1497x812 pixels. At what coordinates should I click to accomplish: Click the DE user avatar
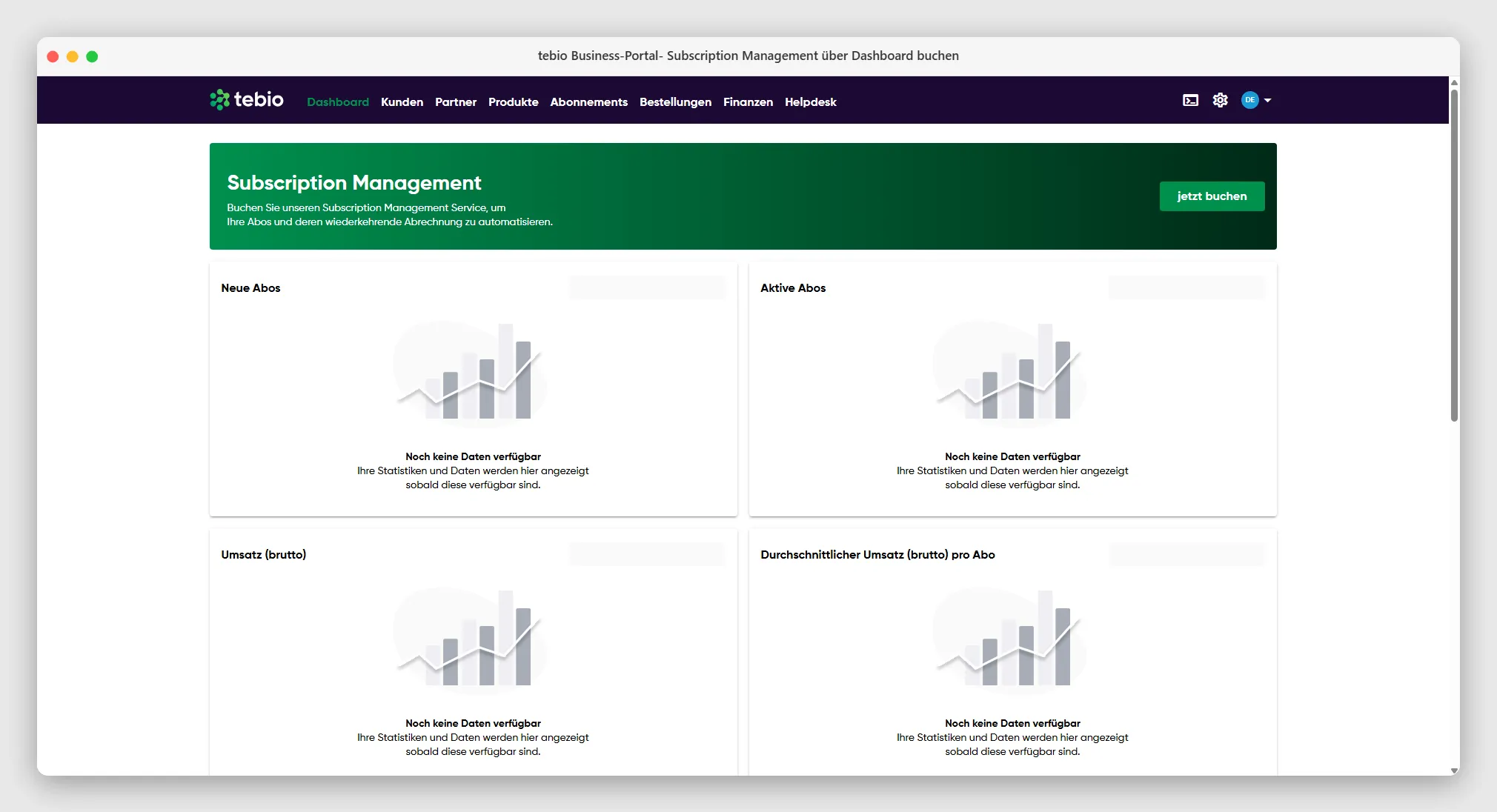[1249, 100]
